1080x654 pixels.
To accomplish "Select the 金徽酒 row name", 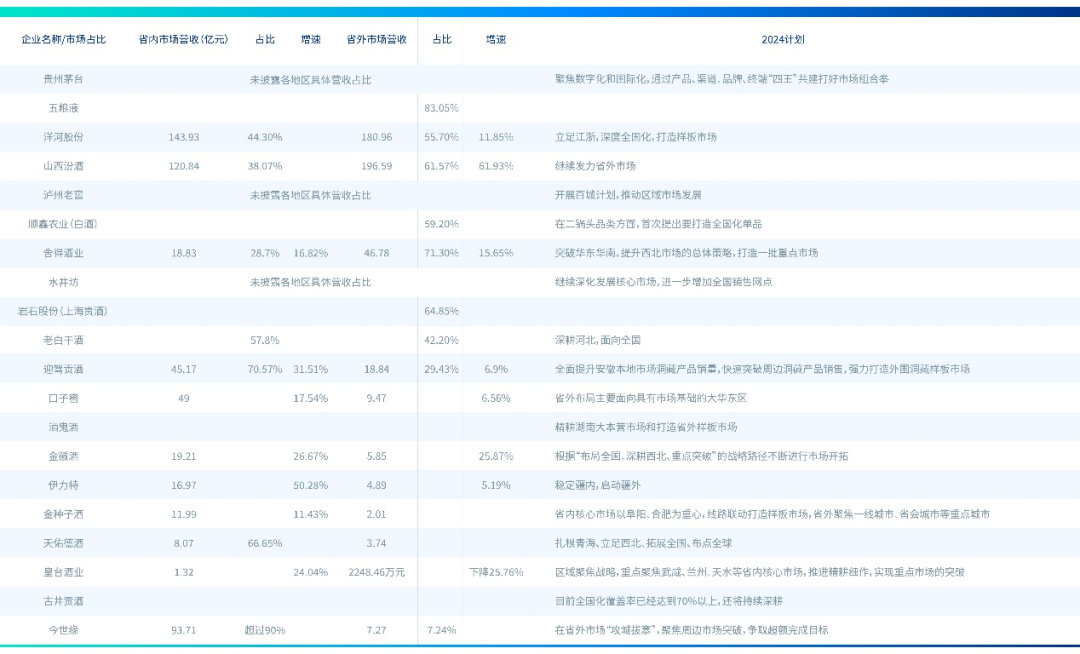I will point(63,456).
